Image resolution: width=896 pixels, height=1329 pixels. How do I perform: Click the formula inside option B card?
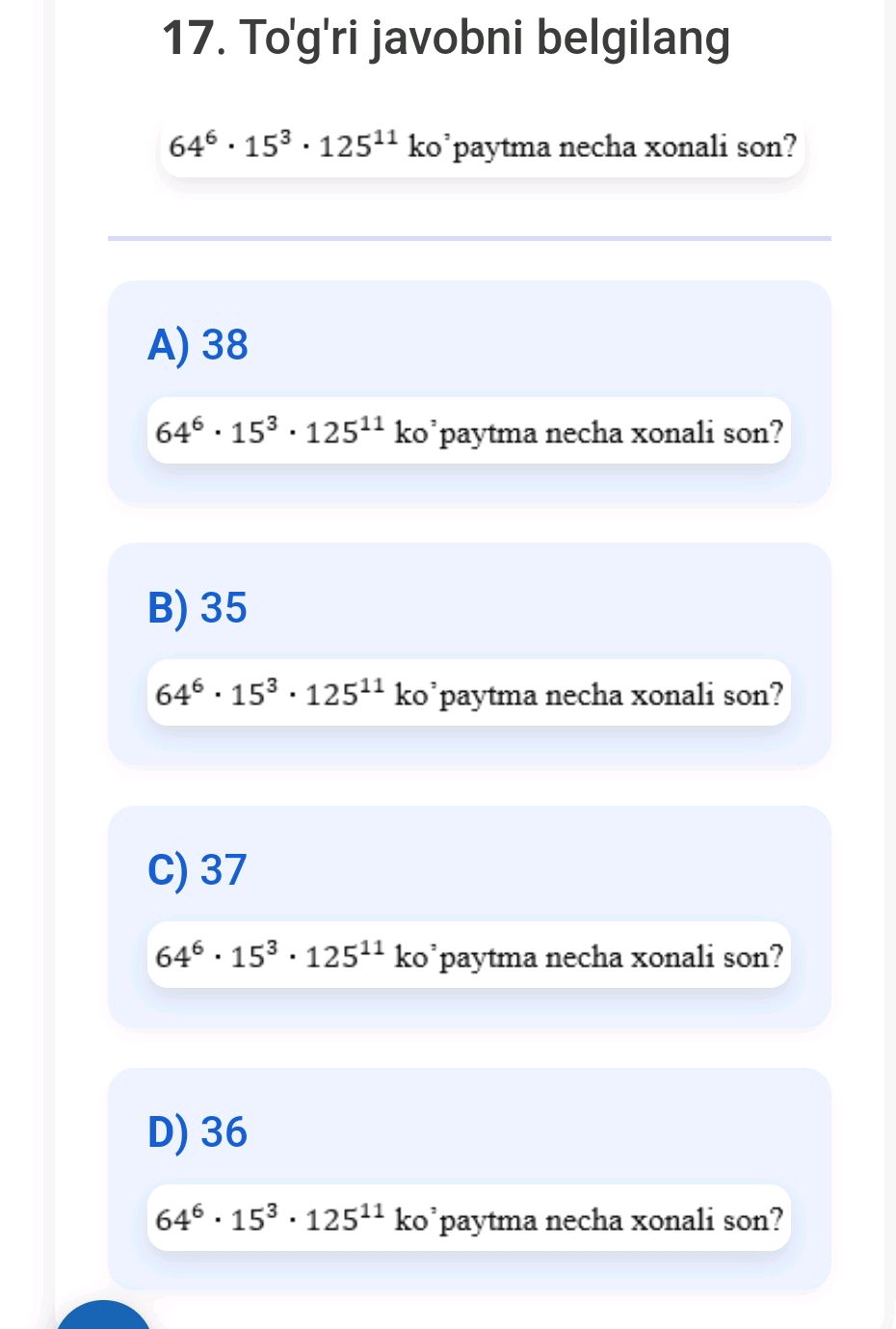[468, 694]
